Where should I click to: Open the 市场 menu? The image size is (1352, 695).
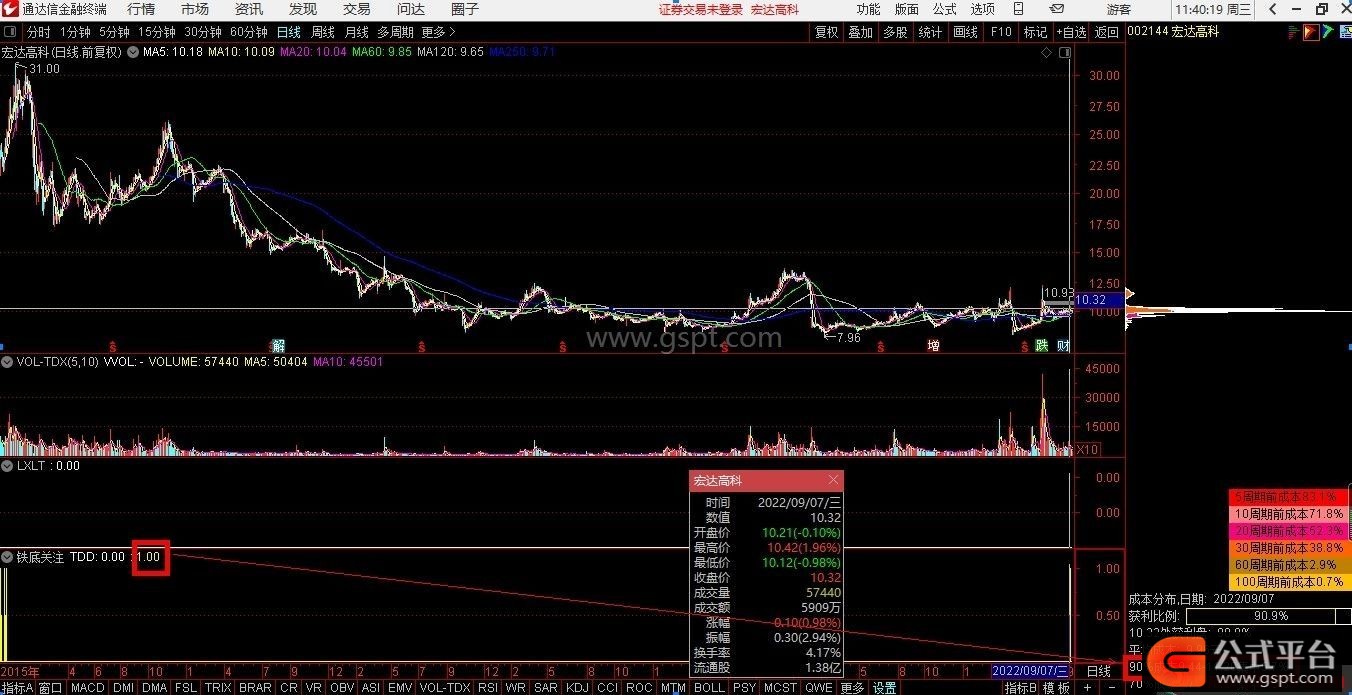[x=195, y=9]
